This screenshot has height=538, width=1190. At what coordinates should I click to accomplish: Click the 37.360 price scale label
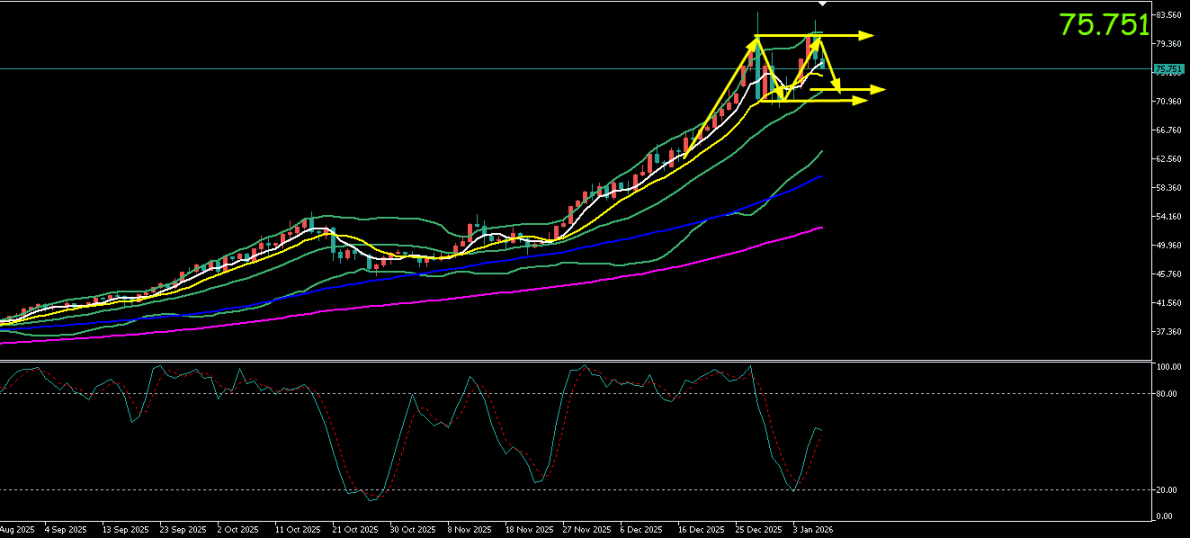(x=1168, y=332)
